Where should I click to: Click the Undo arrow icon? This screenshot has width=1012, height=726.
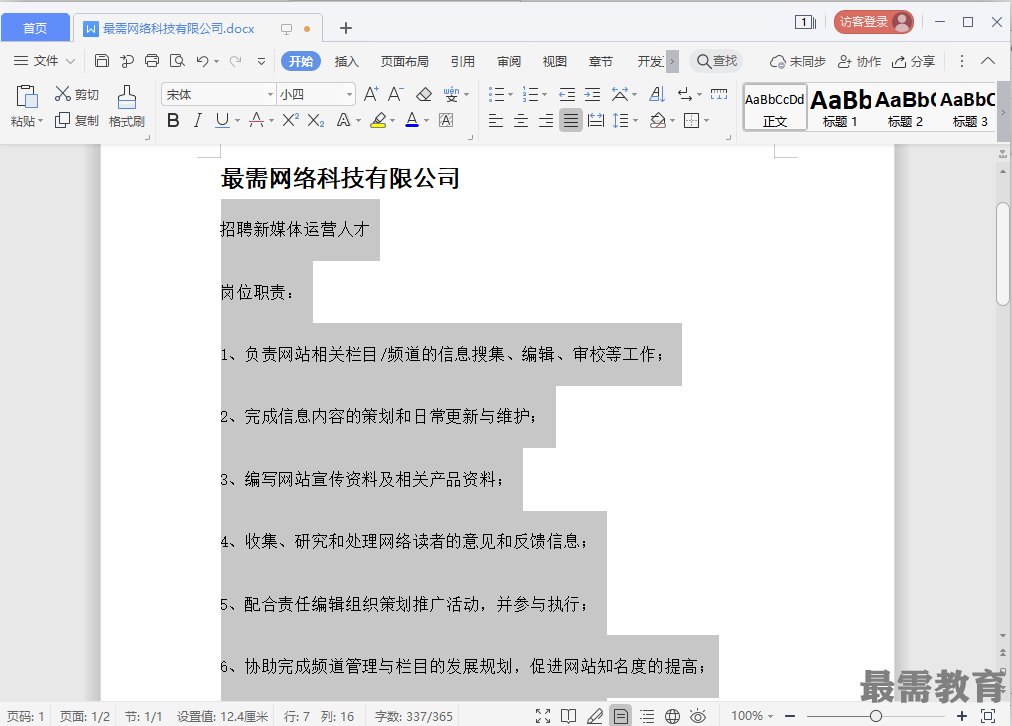pyautogui.click(x=203, y=61)
